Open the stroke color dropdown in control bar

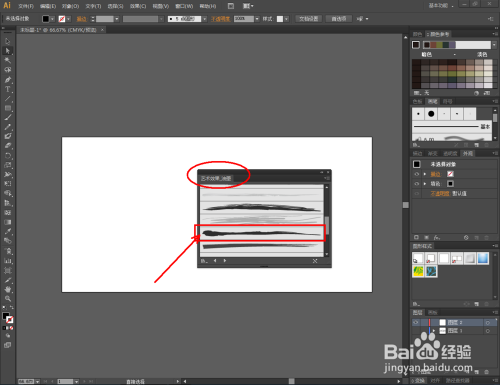pyautogui.click(x=68, y=19)
